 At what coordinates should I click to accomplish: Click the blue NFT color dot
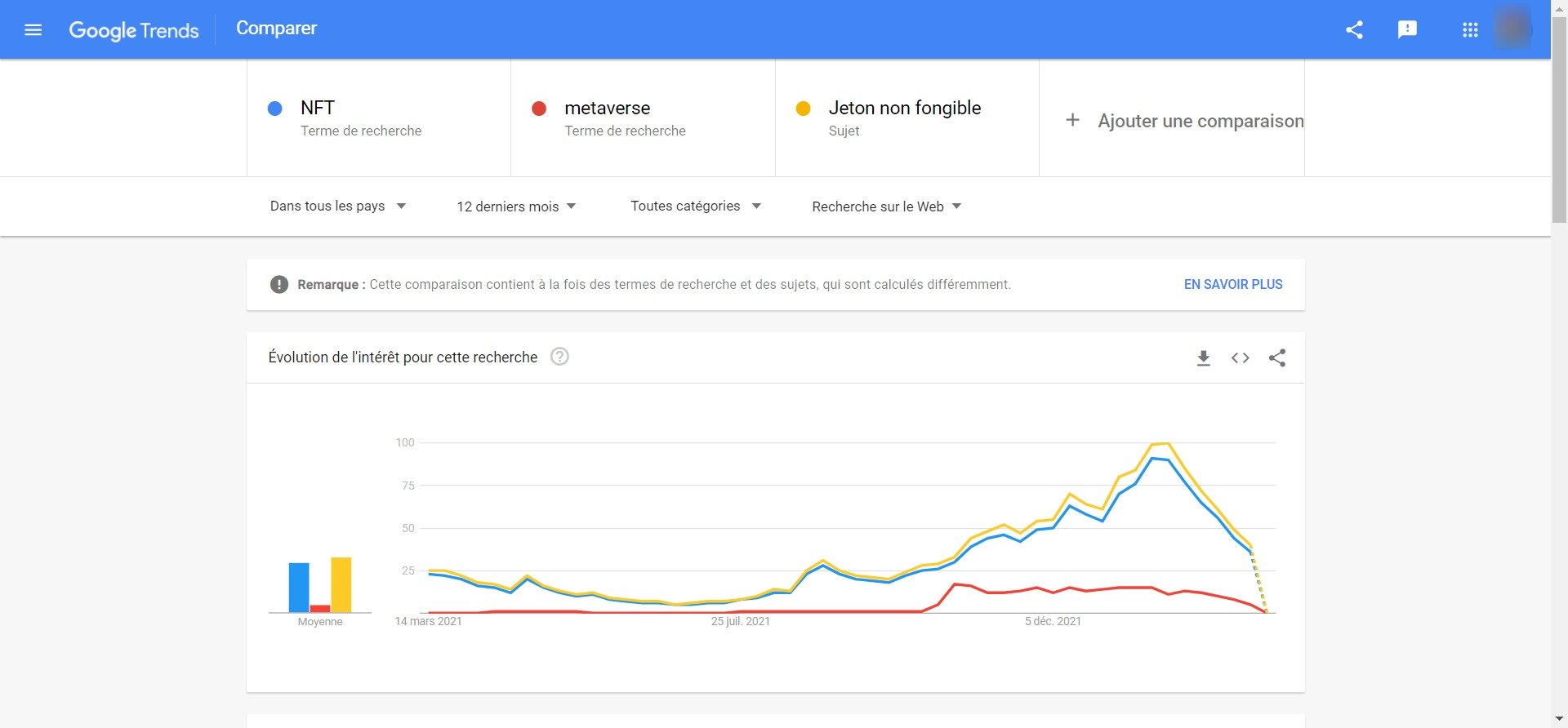(x=275, y=108)
